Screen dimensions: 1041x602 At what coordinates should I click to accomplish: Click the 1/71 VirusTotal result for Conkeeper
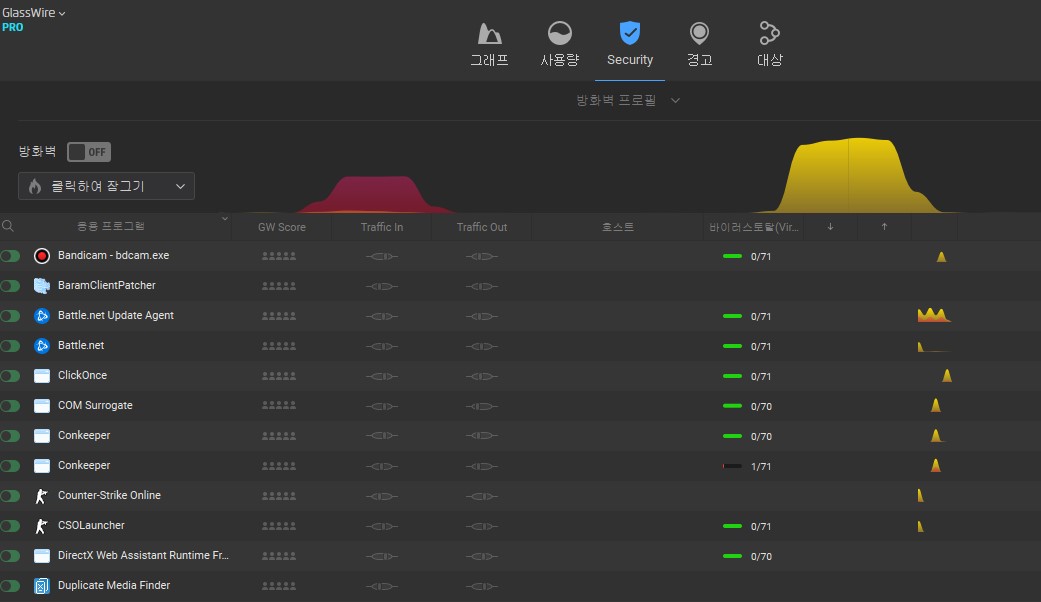click(747, 467)
